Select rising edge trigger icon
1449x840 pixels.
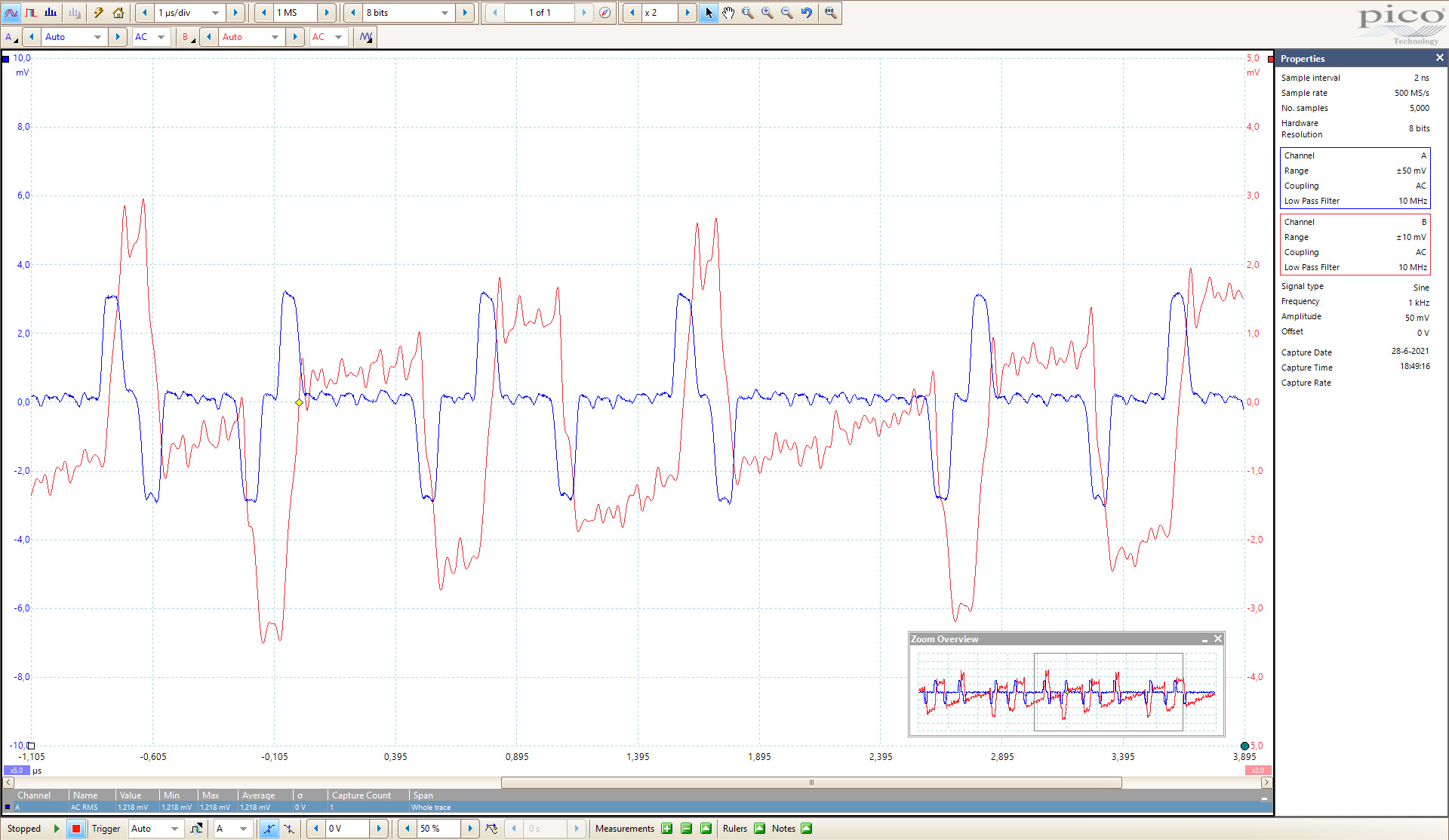pyautogui.click(x=269, y=829)
